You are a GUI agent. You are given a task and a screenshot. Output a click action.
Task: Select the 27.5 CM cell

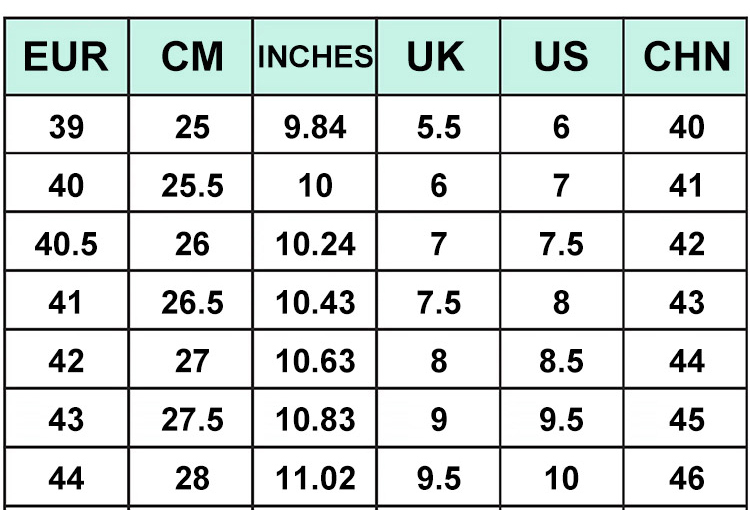(192, 419)
